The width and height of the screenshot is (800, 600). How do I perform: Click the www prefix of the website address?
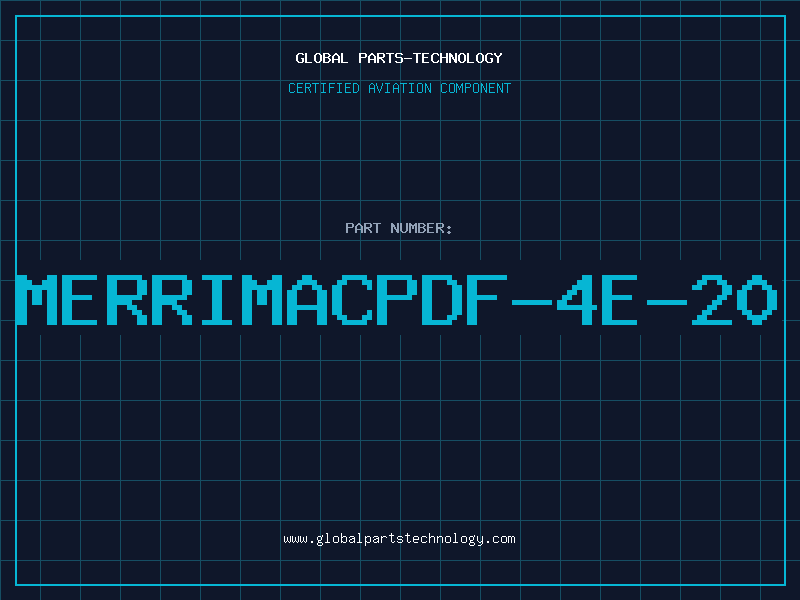[295, 539]
